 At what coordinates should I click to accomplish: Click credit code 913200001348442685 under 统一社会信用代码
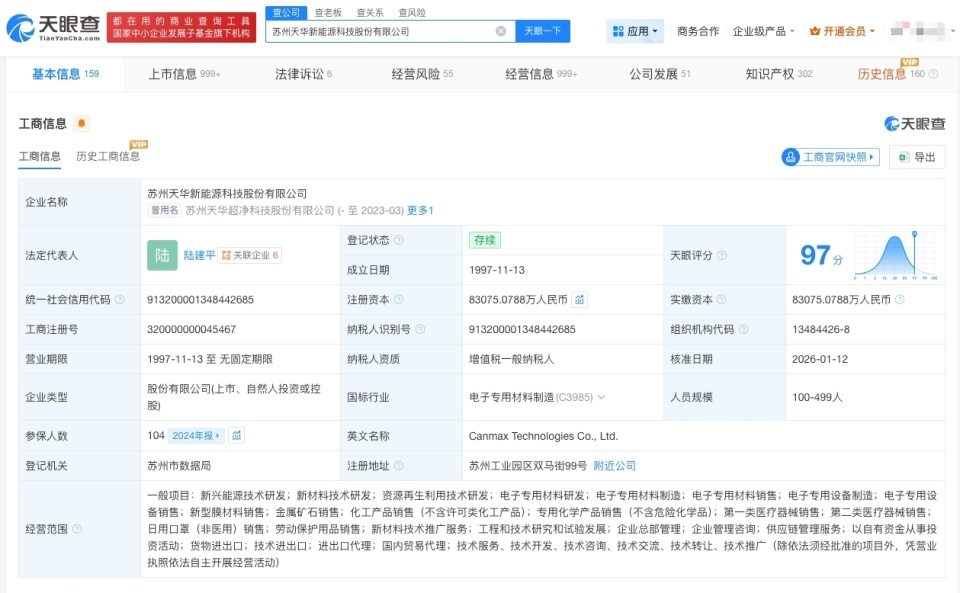click(200, 300)
